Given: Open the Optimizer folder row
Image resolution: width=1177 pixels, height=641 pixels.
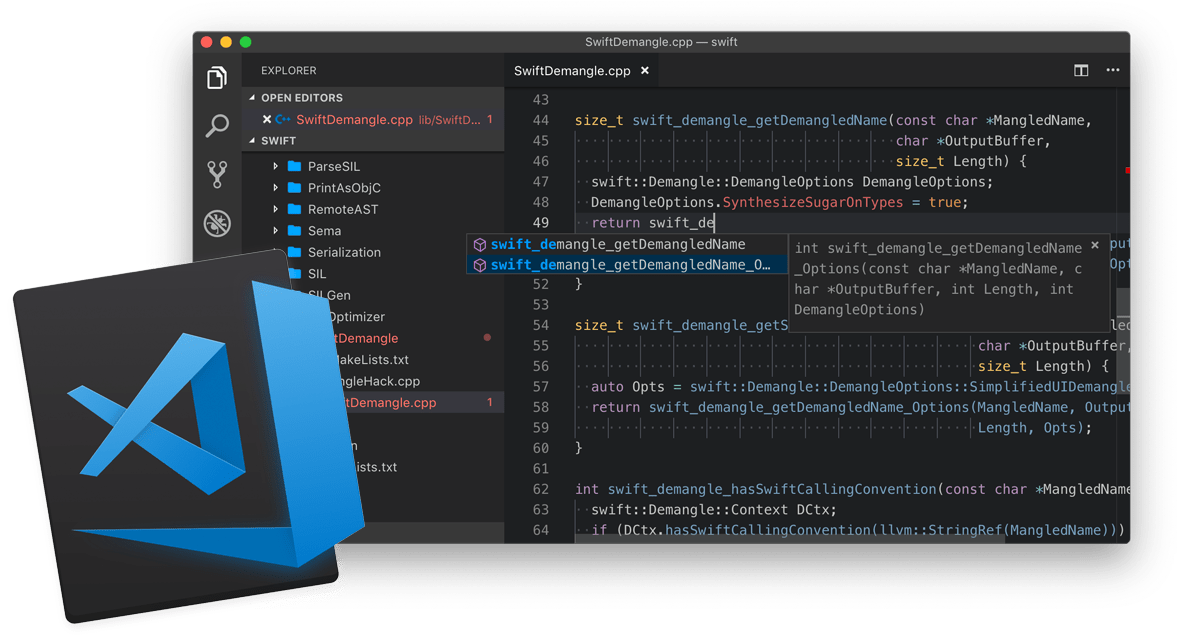Looking at the screenshot, I should pos(357,317).
